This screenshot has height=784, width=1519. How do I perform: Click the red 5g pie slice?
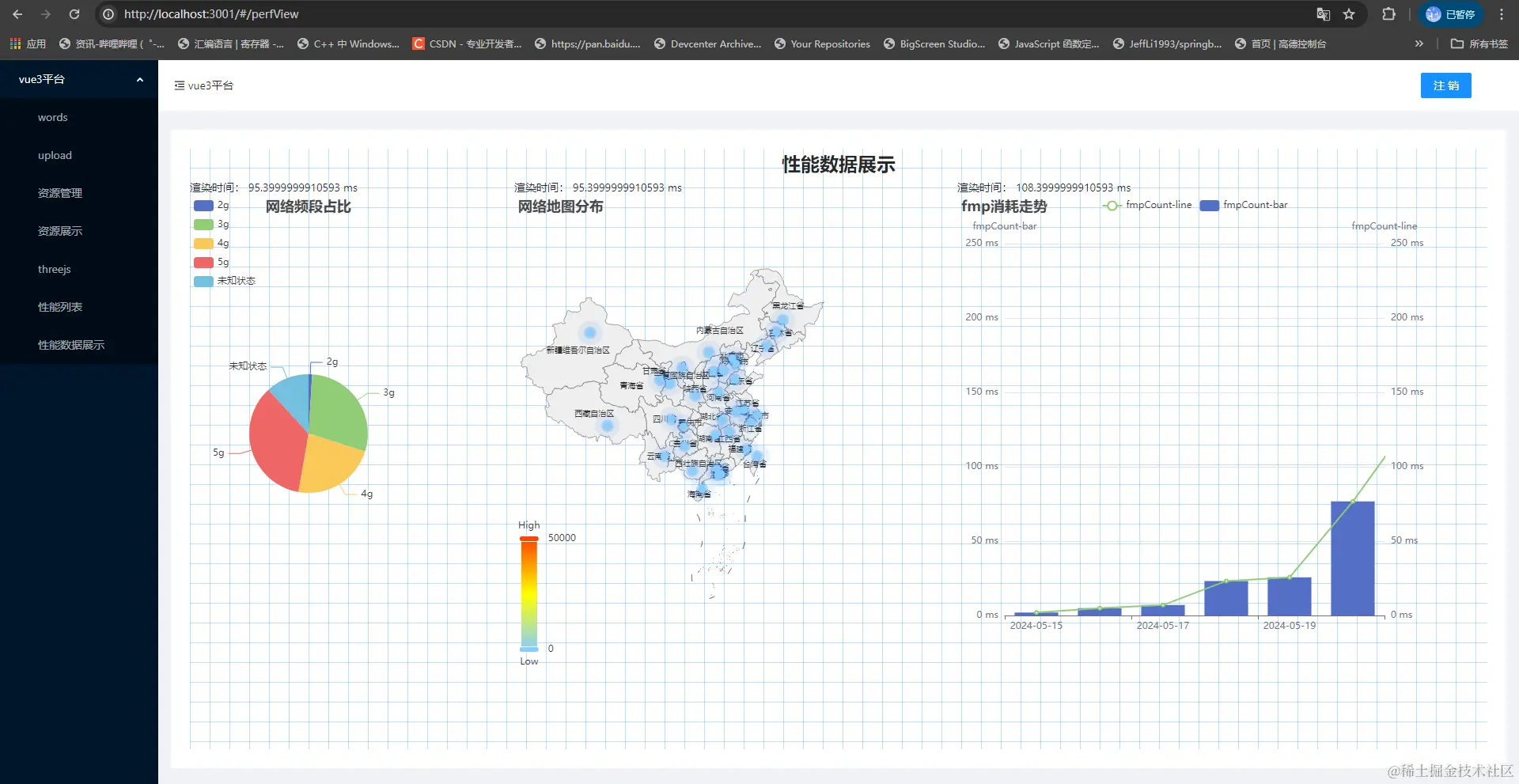(x=277, y=441)
